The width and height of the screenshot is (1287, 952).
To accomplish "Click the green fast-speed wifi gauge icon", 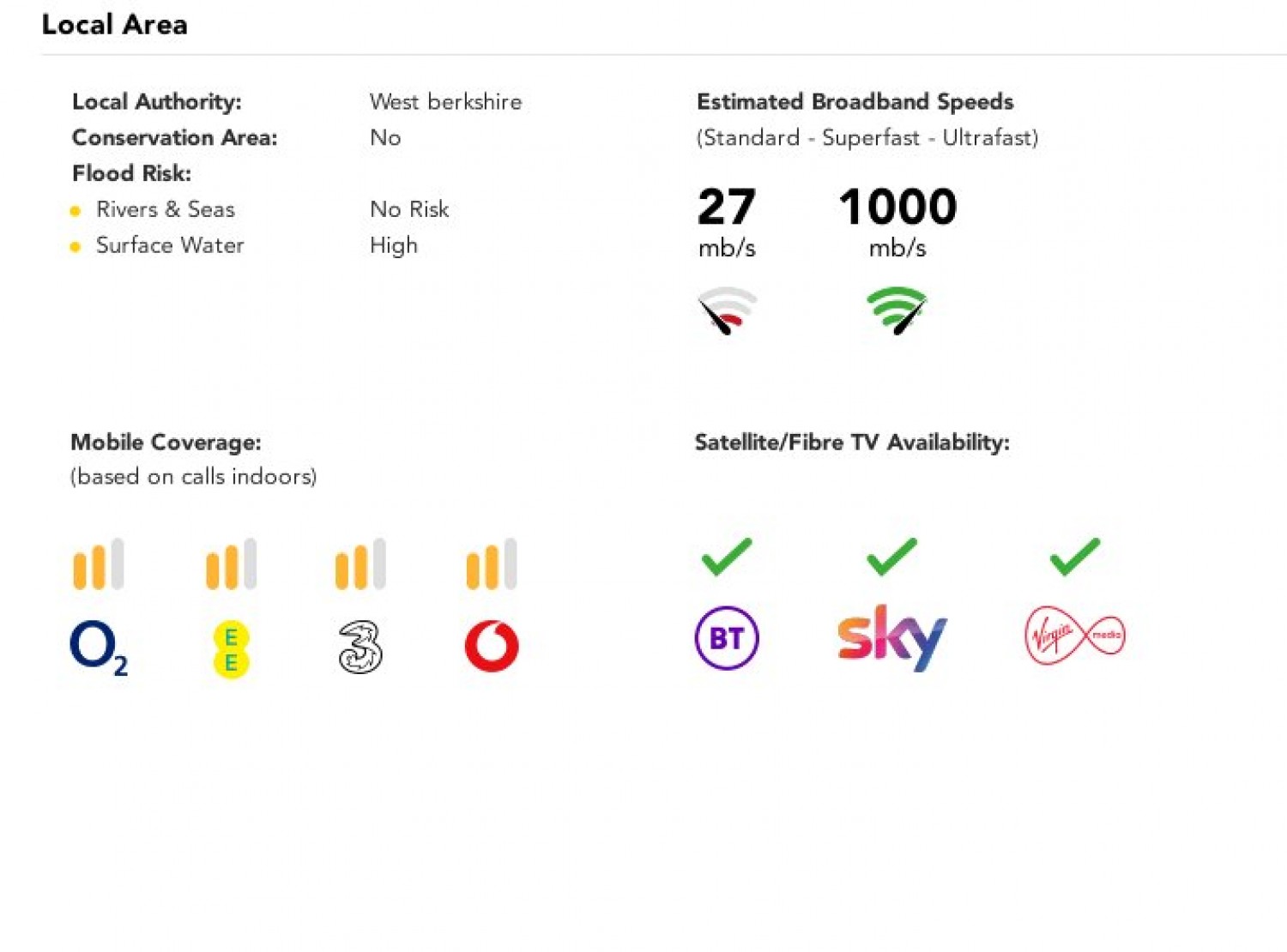I will (x=897, y=310).
